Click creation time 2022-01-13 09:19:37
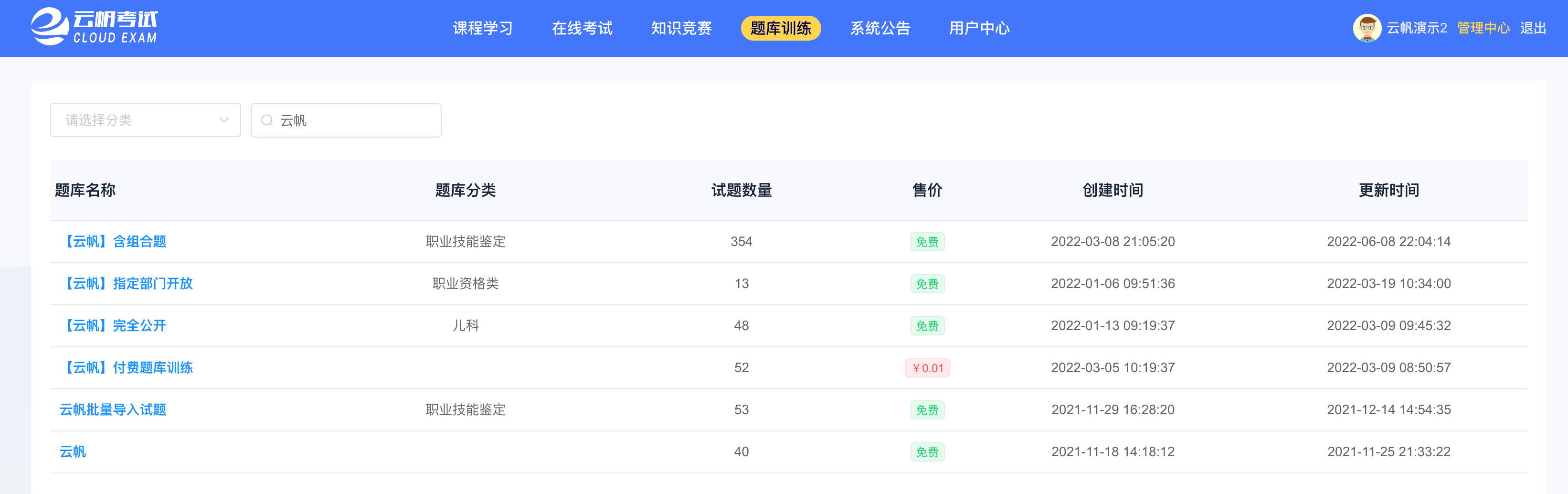 point(1112,325)
